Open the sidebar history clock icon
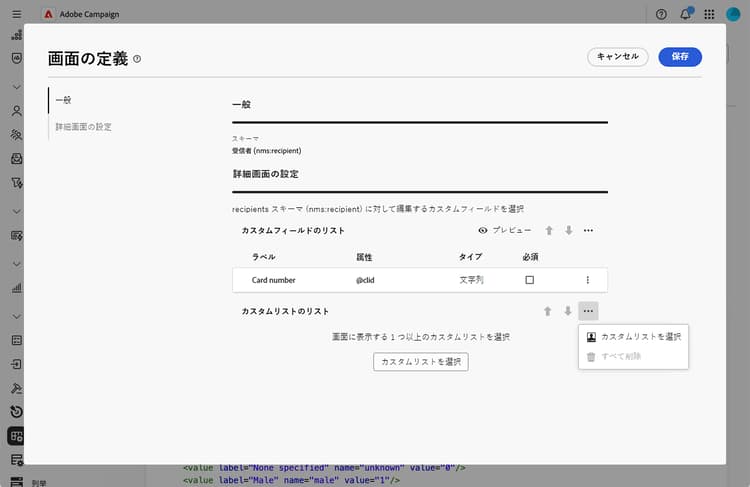 [17, 411]
